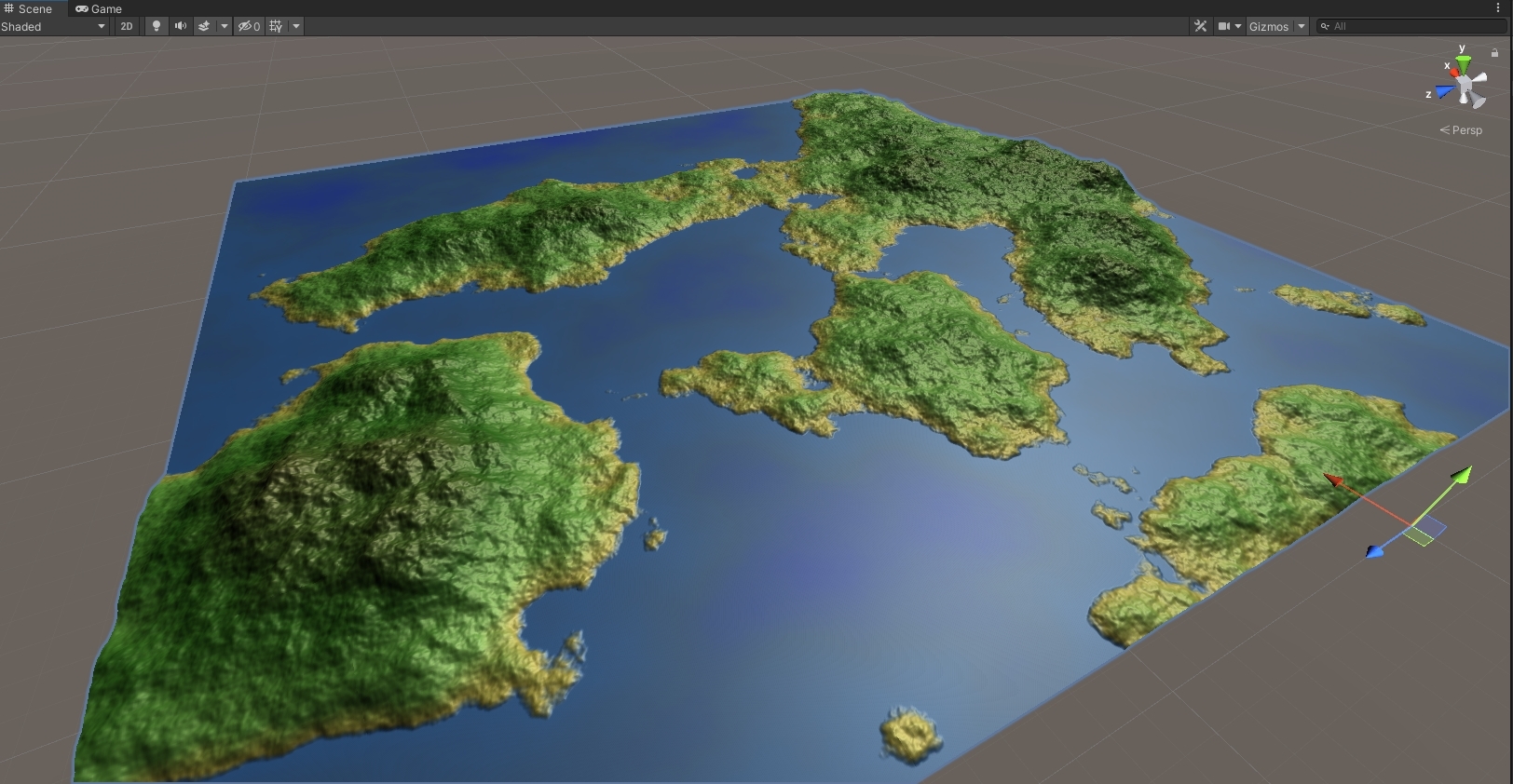Click the blue Z axis cone on orientation gizmo

(1443, 91)
